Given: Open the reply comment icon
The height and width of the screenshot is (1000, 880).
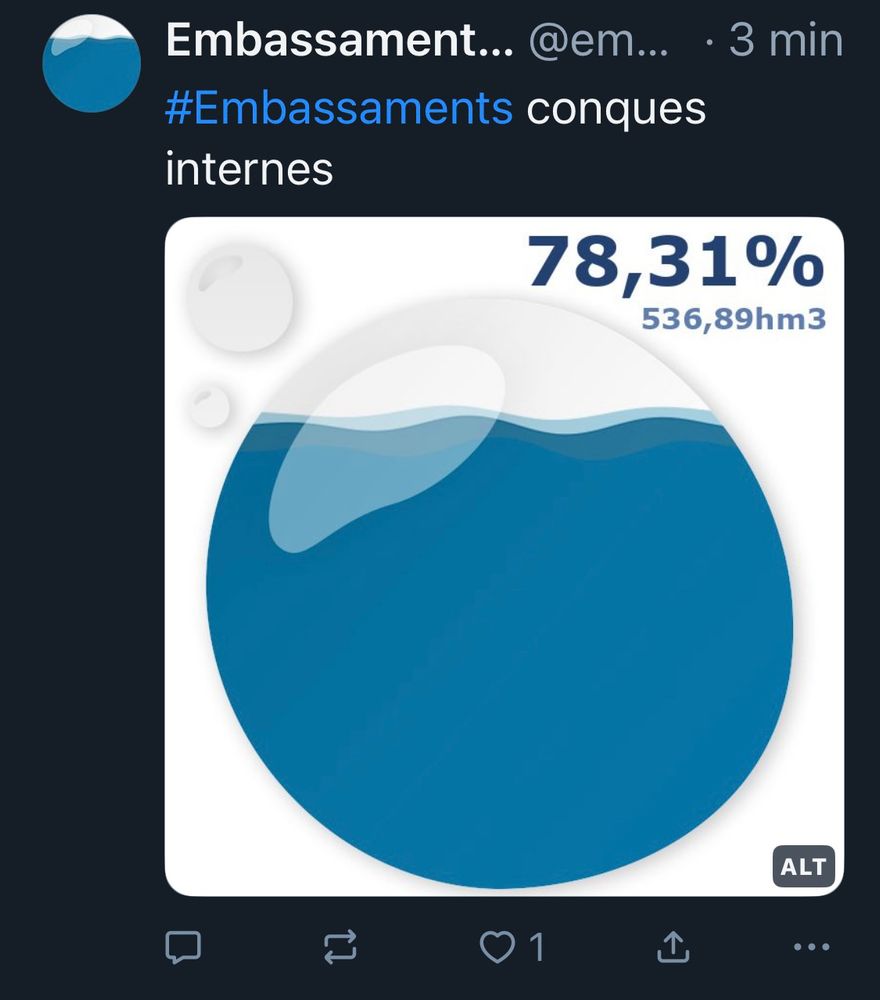Looking at the screenshot, I should click(184, 946).
